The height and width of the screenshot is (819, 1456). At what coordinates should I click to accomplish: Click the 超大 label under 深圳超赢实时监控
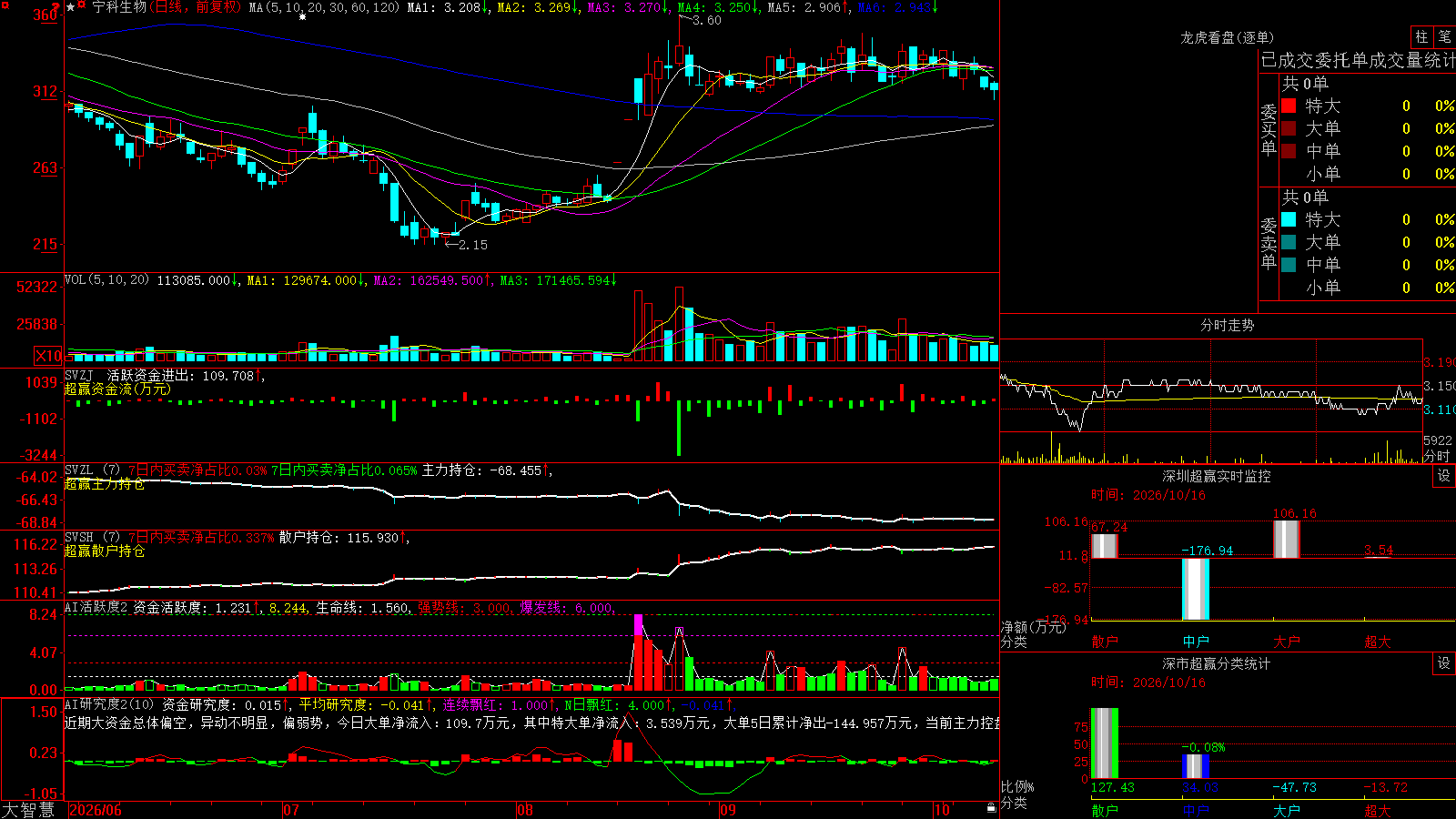[1377, 642]
